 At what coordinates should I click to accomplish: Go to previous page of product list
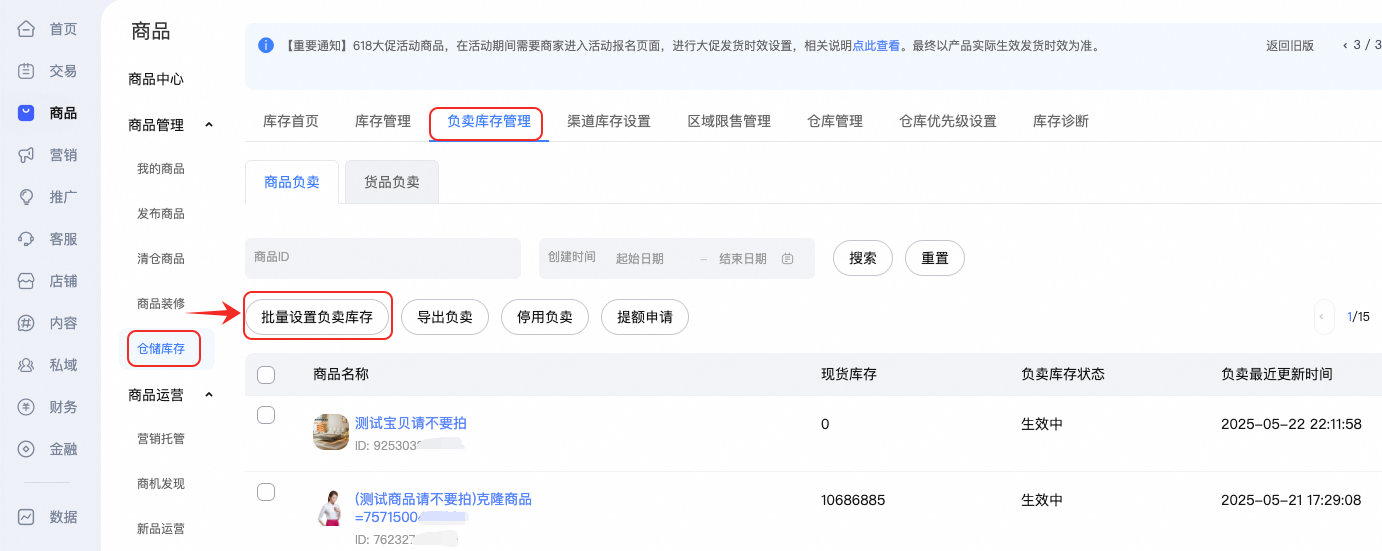pyautogui.click(x=1324, y=317)
